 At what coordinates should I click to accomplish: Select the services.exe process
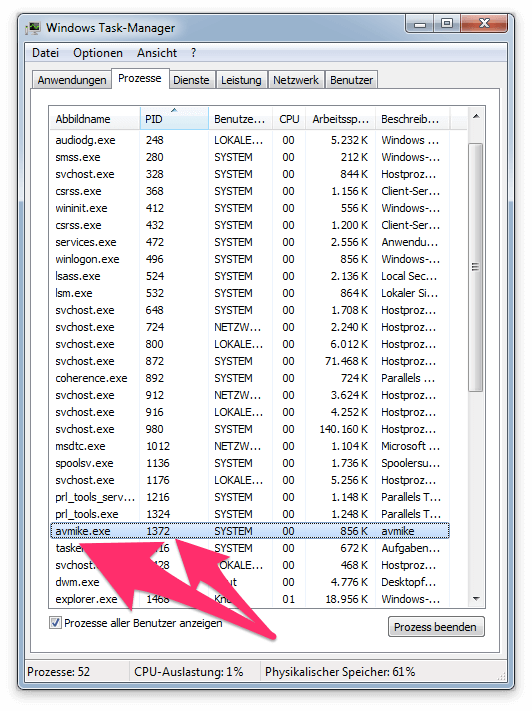[x=249, y=242]
